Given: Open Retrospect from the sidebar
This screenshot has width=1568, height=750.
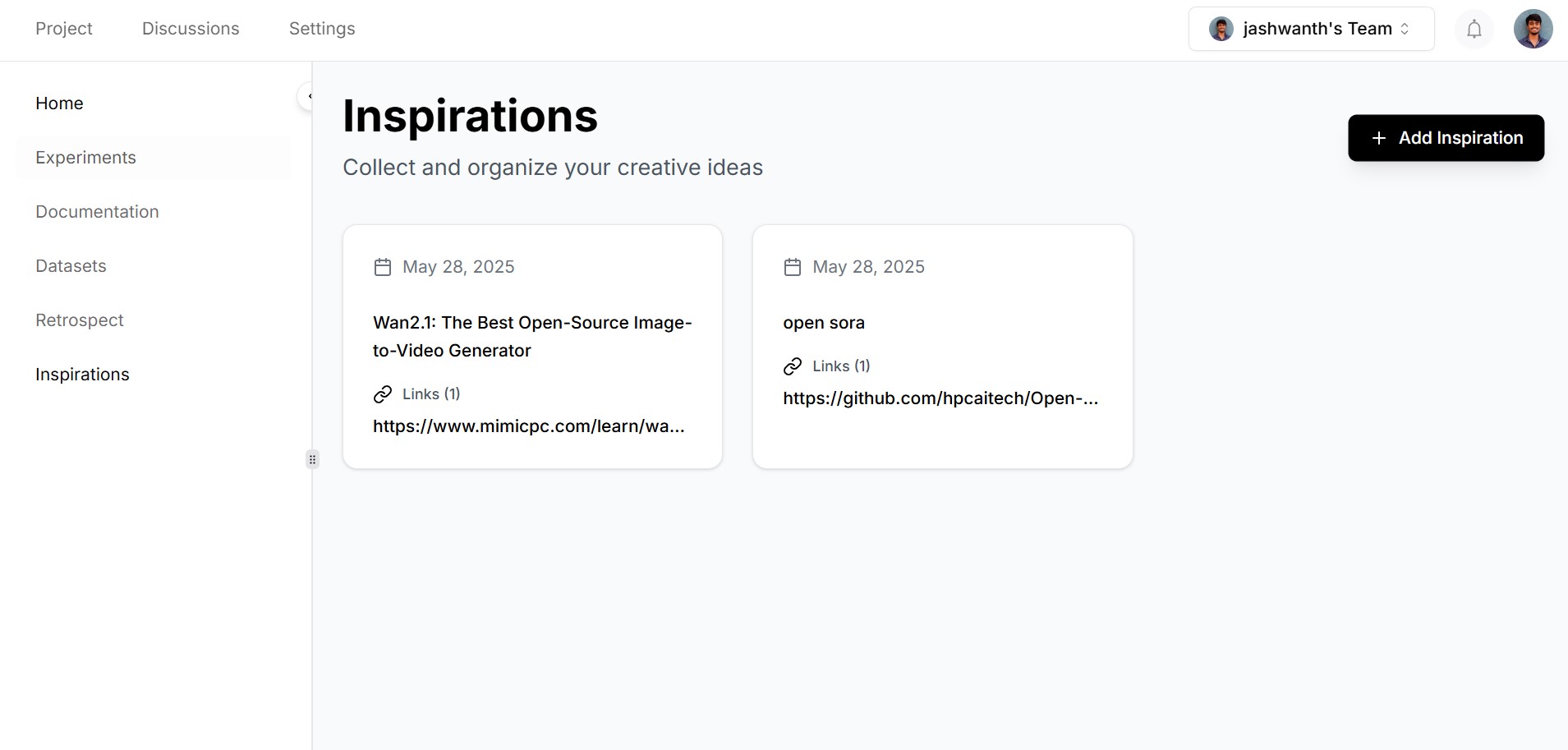Looking at the screenshot, I should [80, 320].
